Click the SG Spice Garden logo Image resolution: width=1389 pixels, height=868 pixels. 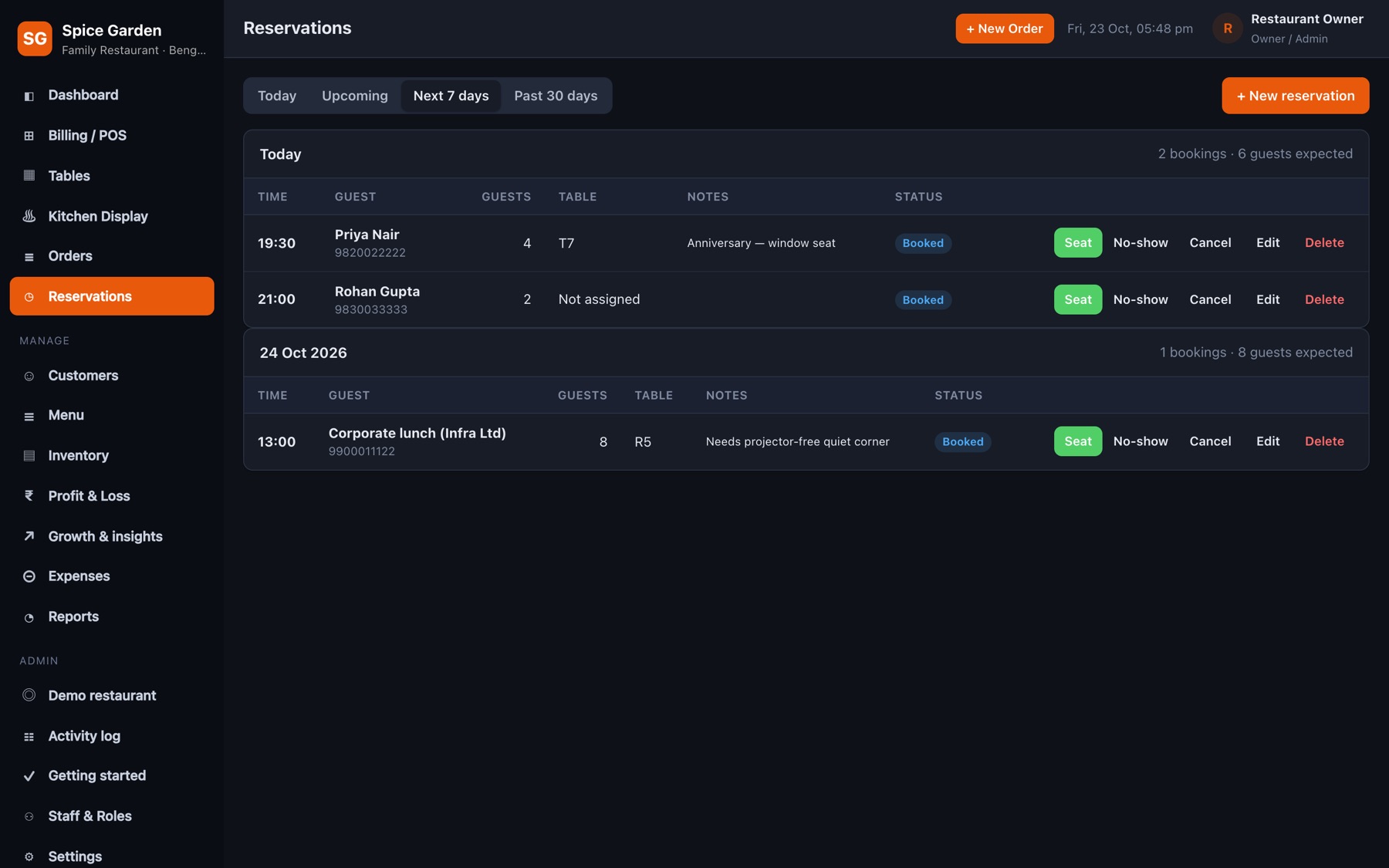click(35, 39)
